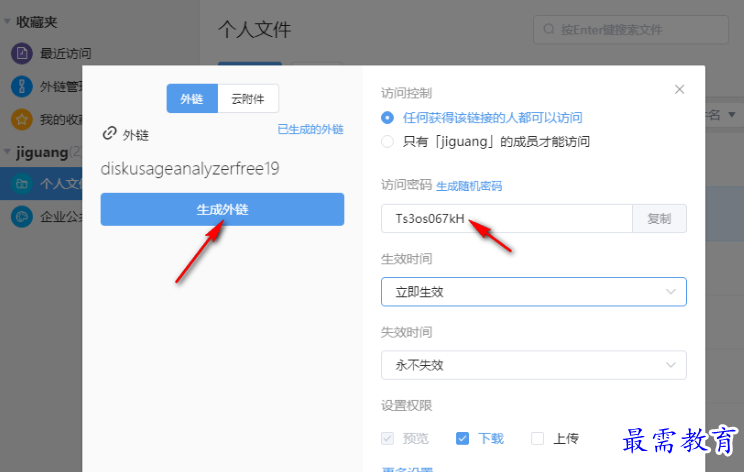Open 最近访问 in sidebar
This screenshot has height=472, width=744.
click(x=65, y=54)
